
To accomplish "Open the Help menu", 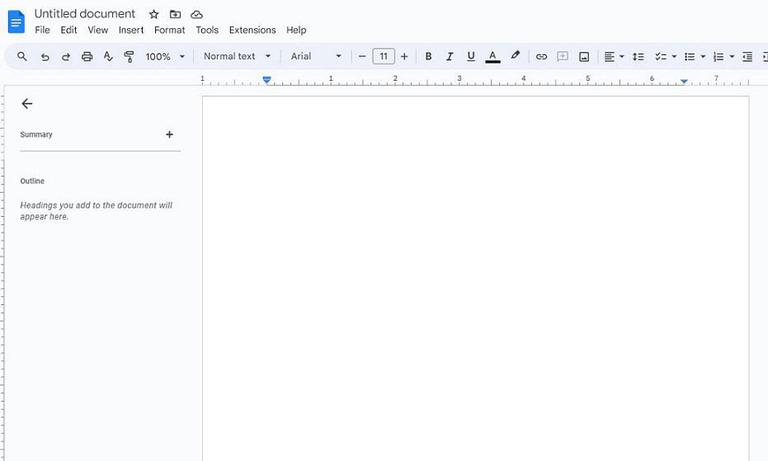I will pos(296,30).
